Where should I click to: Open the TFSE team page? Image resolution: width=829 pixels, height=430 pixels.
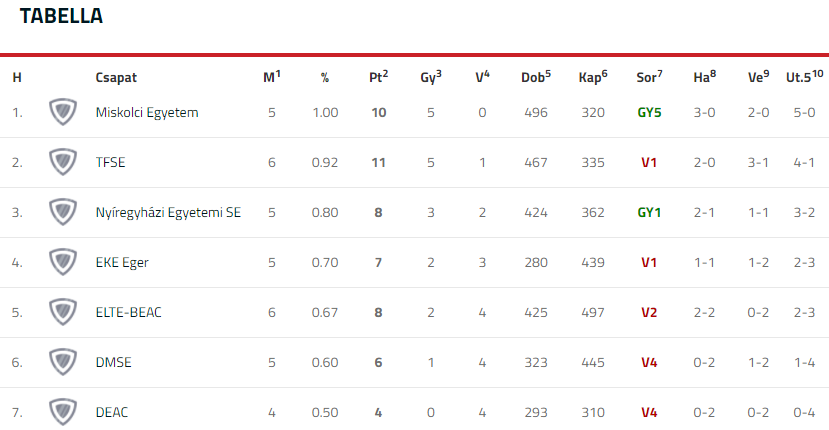pyautogui.click(x=110, y=162)
